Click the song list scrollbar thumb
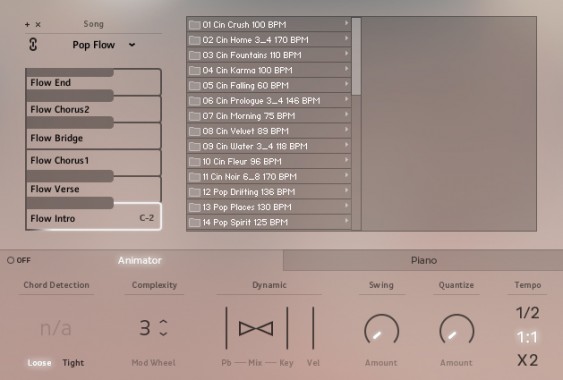The width and height of the screenshot is (563, 380). tap(356, 56)
